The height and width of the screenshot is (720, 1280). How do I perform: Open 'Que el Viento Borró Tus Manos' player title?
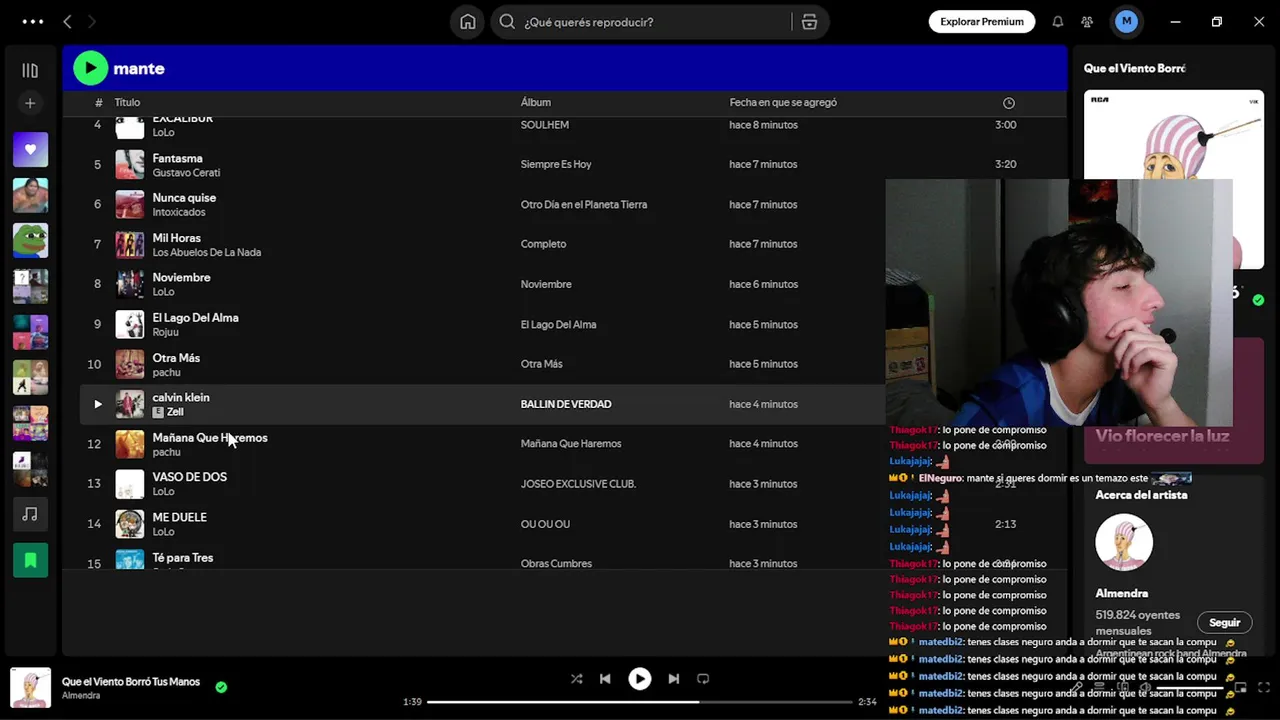tap(131, 682)
